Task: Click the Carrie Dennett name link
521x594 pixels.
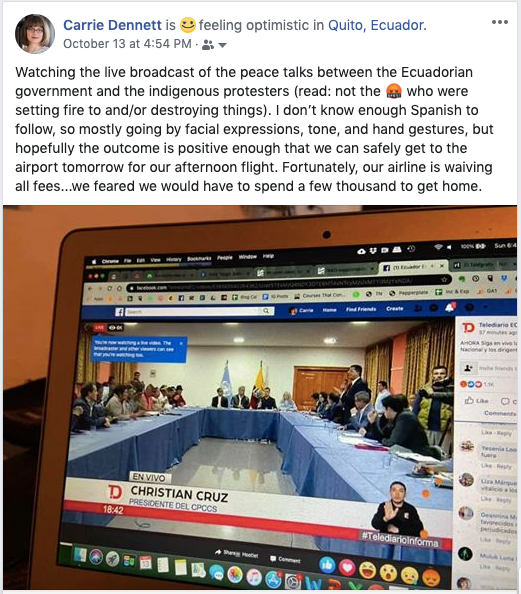Action: click(112, 25)
